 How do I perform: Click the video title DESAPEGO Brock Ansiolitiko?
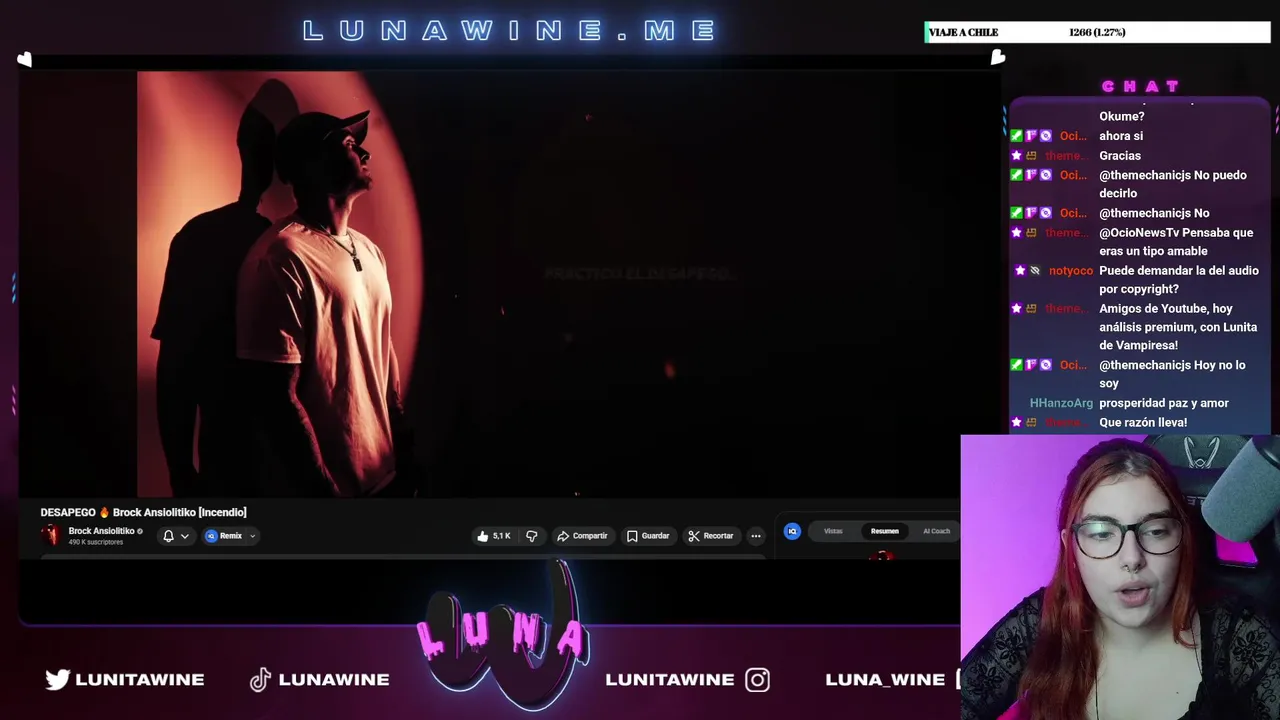143,512
